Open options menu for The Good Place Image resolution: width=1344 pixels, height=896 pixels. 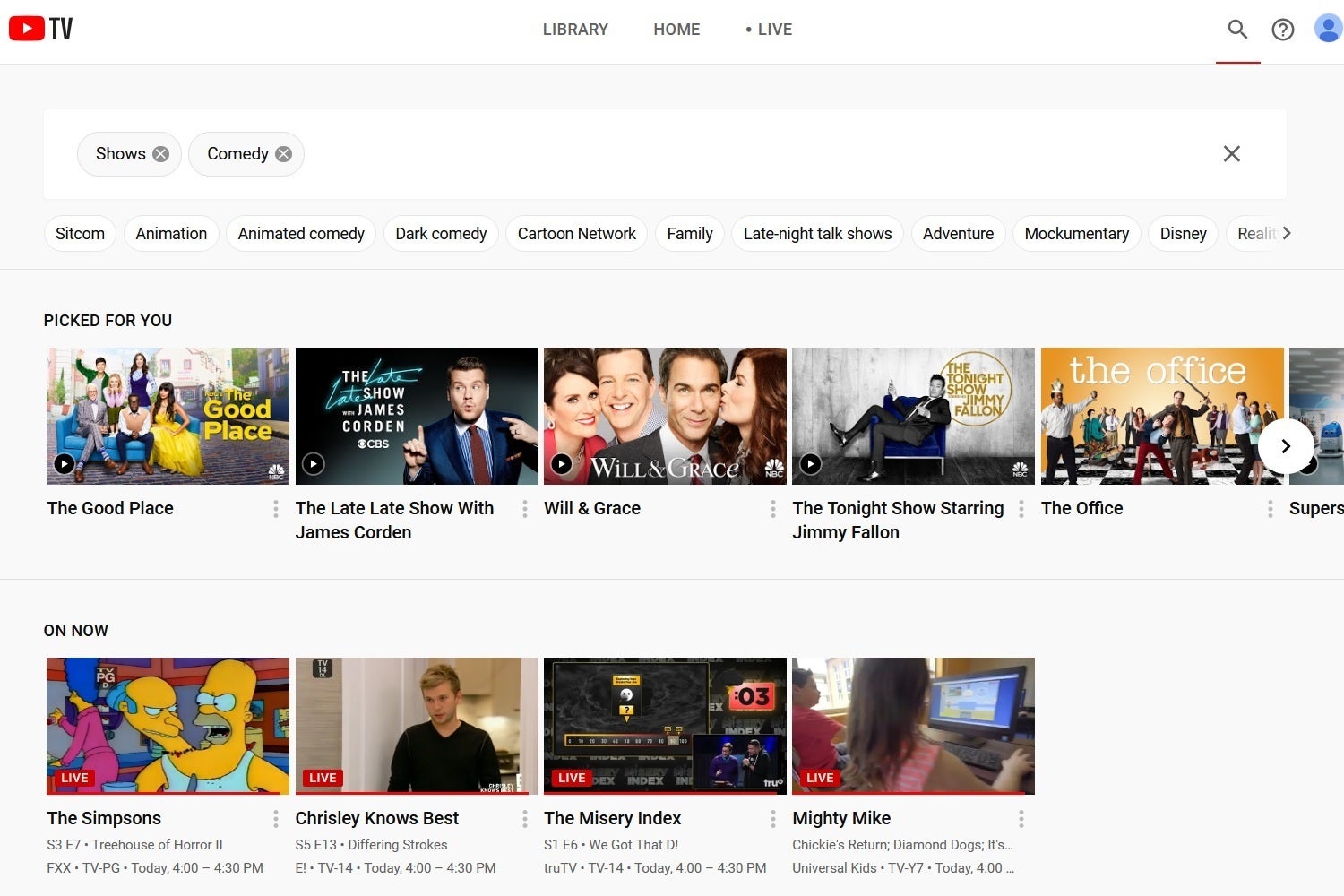click(275, 509)
